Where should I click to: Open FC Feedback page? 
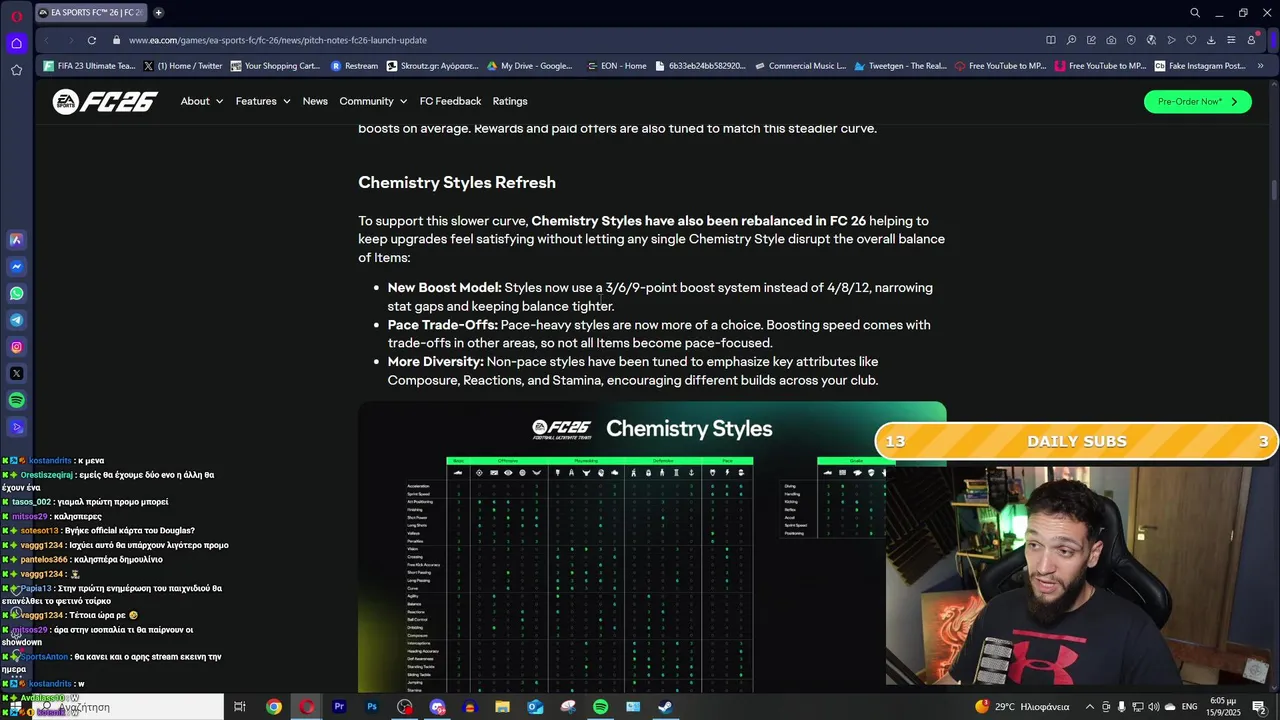[x=450, y=101]
